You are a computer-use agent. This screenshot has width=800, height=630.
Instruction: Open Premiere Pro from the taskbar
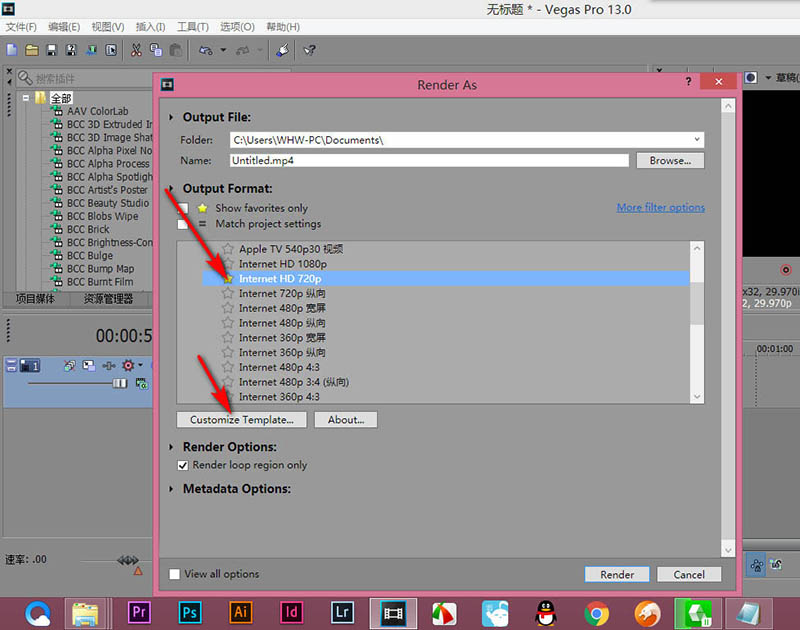click(x=139, y=612)
